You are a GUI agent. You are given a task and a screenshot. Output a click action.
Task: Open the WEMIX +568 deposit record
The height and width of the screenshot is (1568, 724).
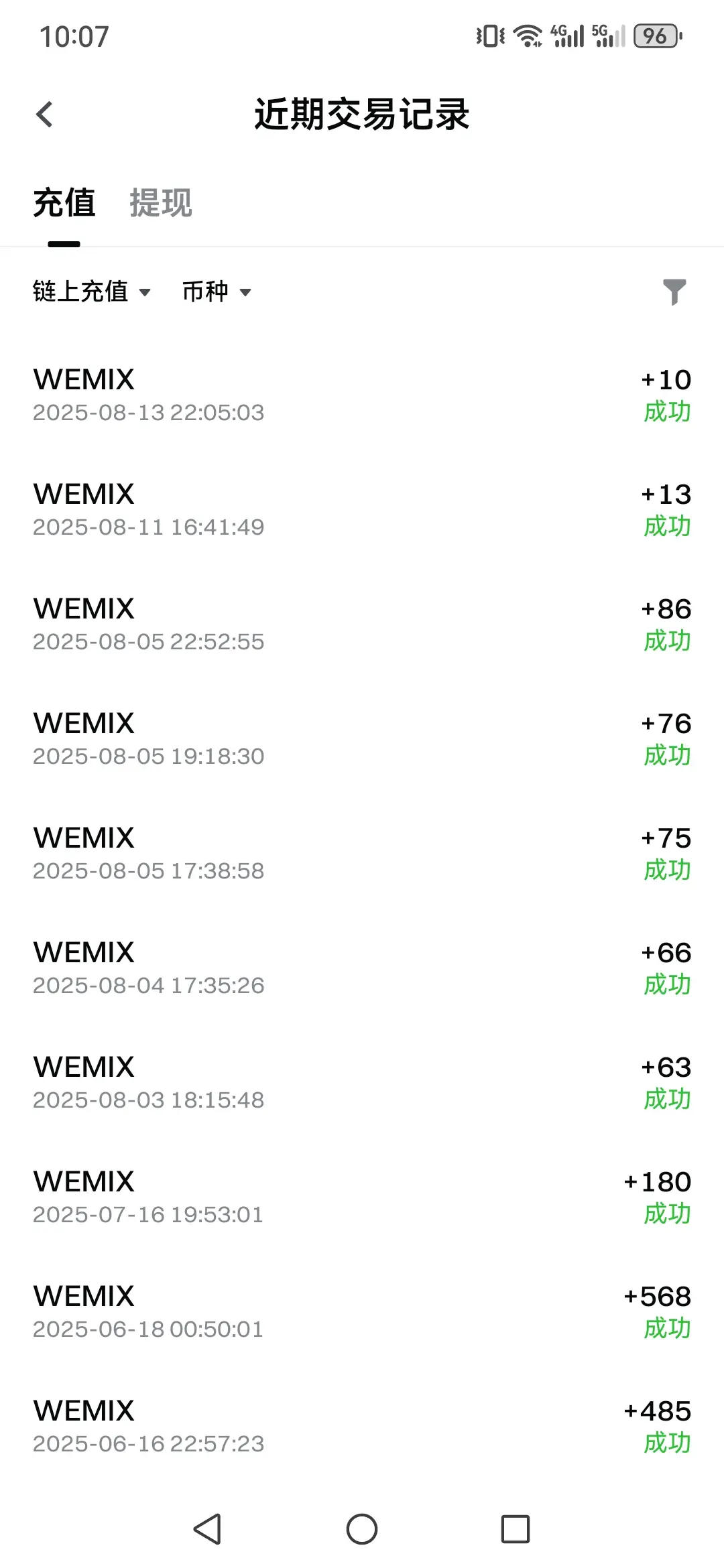[x=362, y=1311]
